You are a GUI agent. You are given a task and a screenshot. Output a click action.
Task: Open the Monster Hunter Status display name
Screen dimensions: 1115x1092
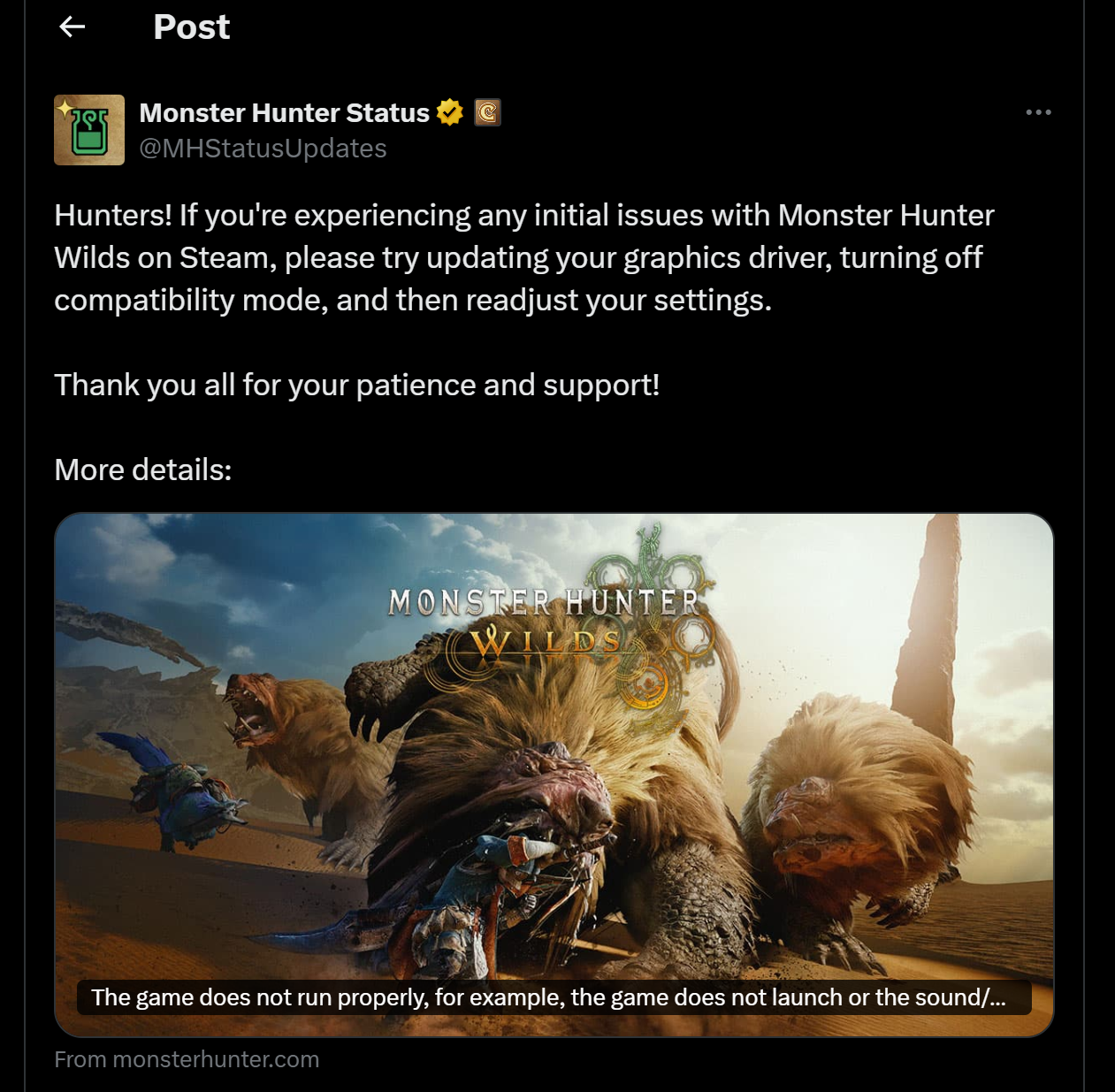[284, 113]
